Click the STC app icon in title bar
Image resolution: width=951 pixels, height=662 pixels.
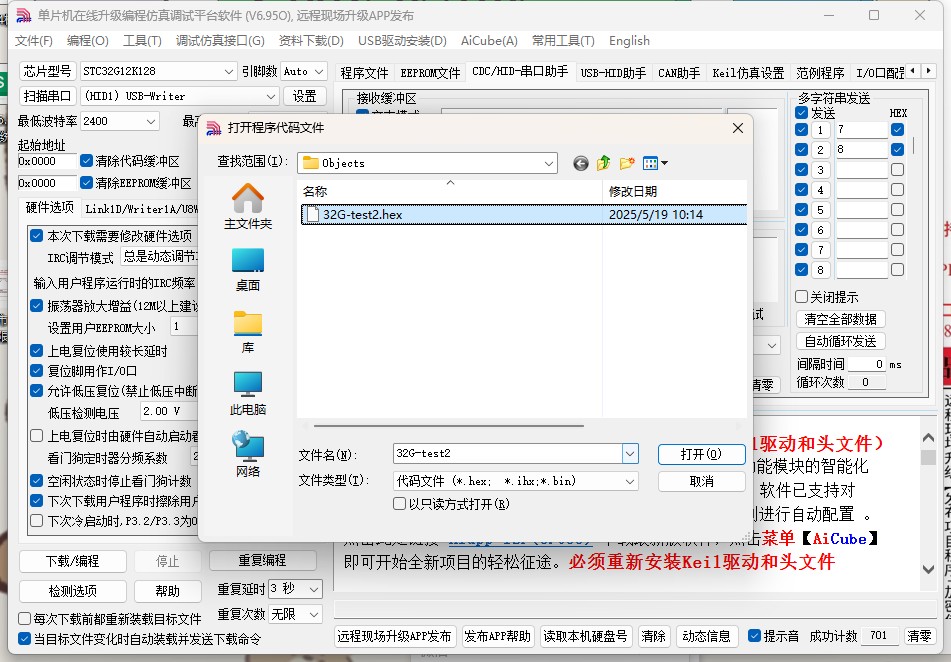pyautogui.click(x=23, y=15)
